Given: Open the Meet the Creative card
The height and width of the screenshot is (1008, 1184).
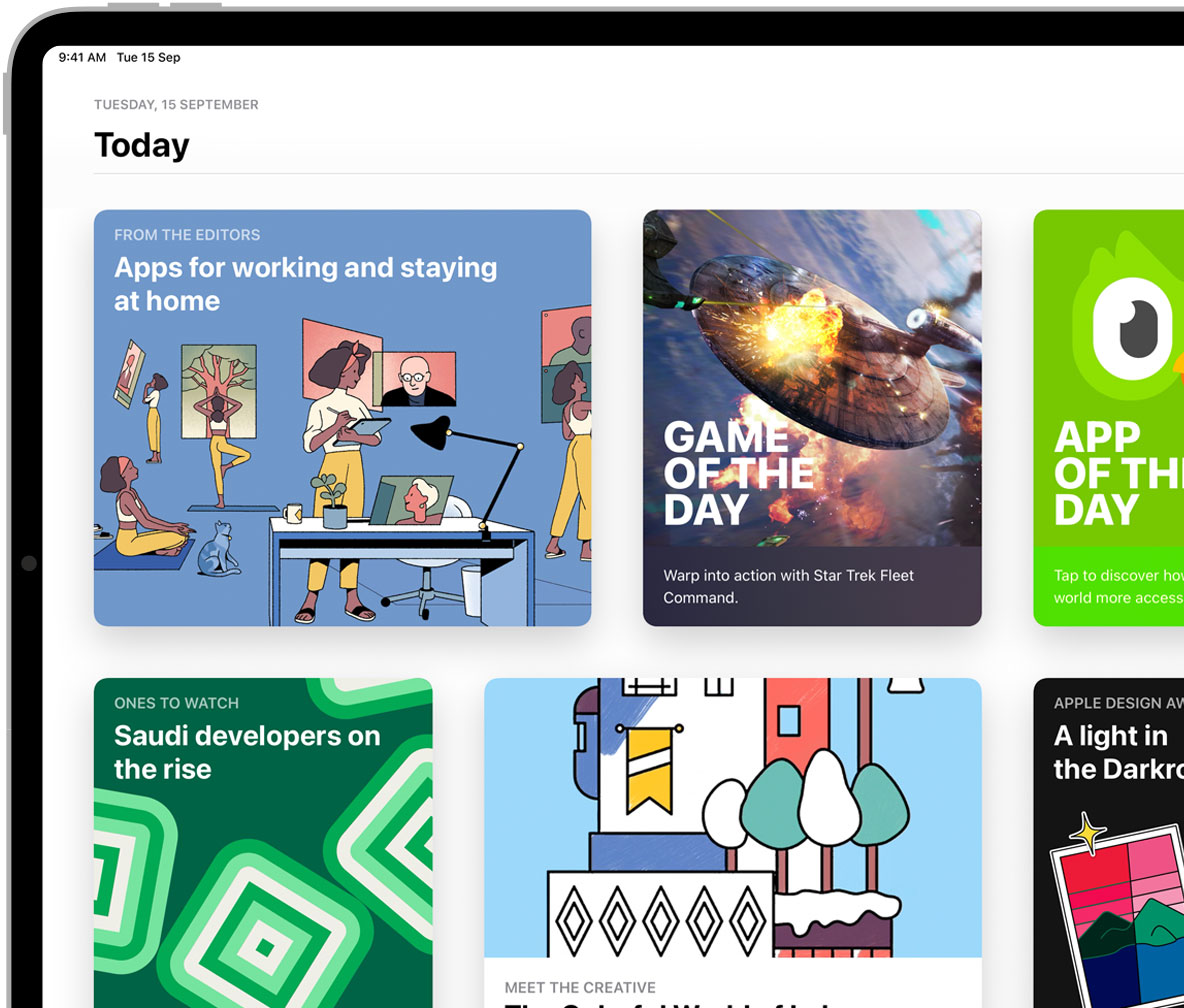Looking at the screenshot, I should 732,843.
